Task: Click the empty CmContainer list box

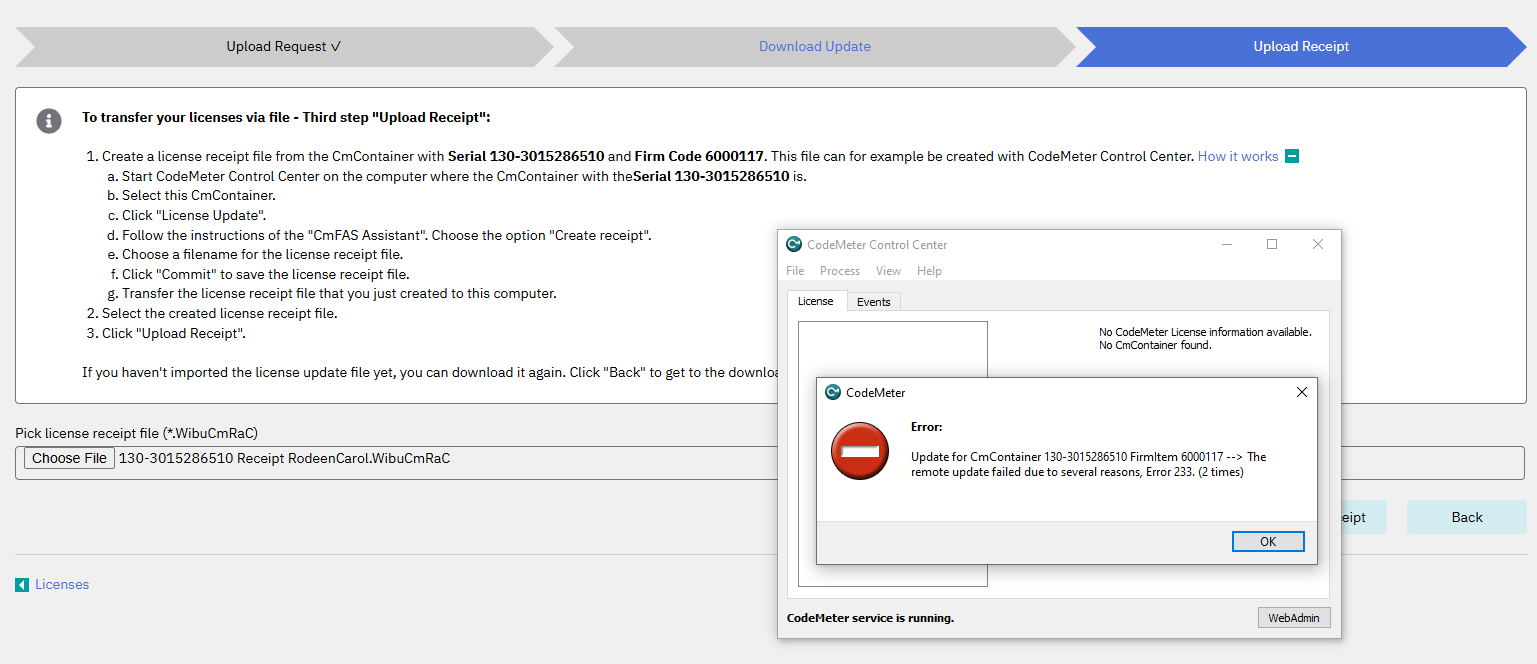Action: (x=893, y=454)
